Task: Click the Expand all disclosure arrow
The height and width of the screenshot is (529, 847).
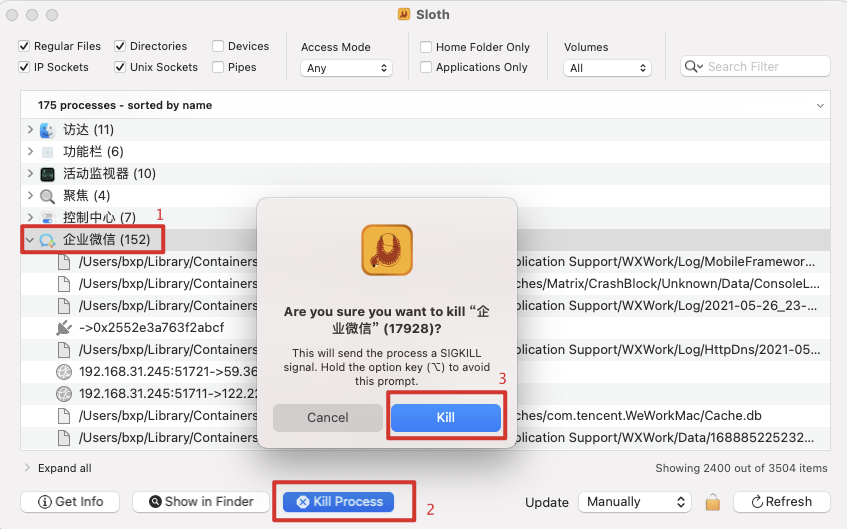Action: pos(27,468)
